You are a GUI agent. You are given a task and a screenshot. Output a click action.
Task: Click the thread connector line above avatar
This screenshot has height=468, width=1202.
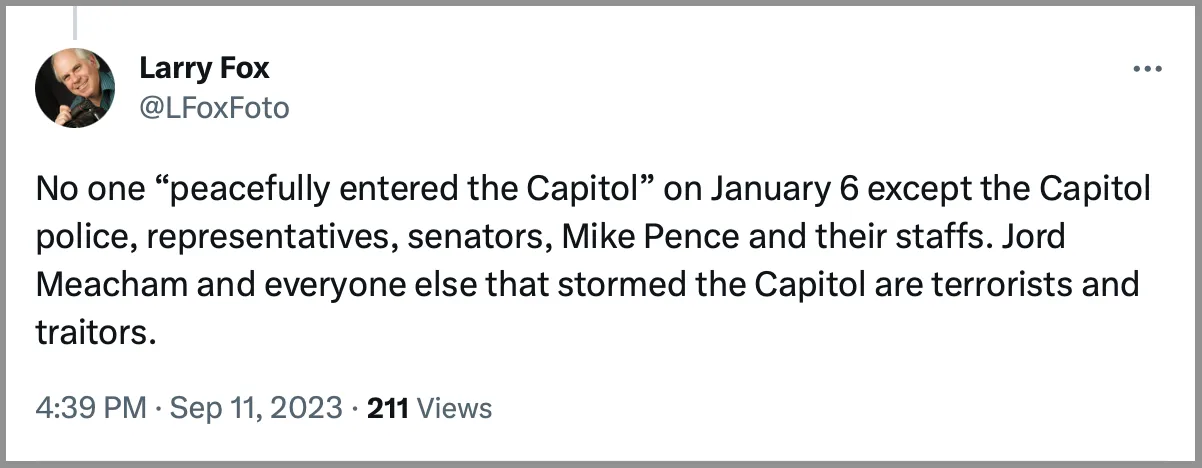click(x=76, y=24)
